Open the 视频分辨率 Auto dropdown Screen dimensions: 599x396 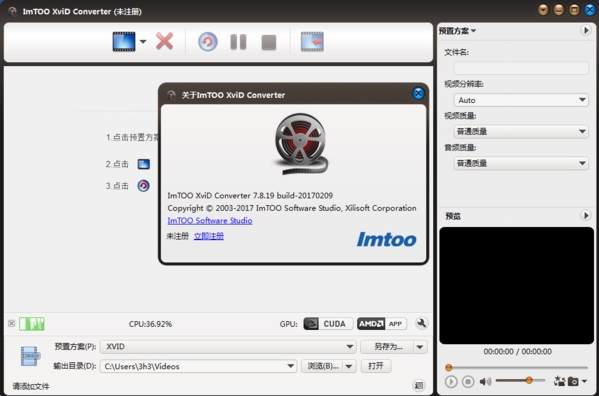coord(521,100)
